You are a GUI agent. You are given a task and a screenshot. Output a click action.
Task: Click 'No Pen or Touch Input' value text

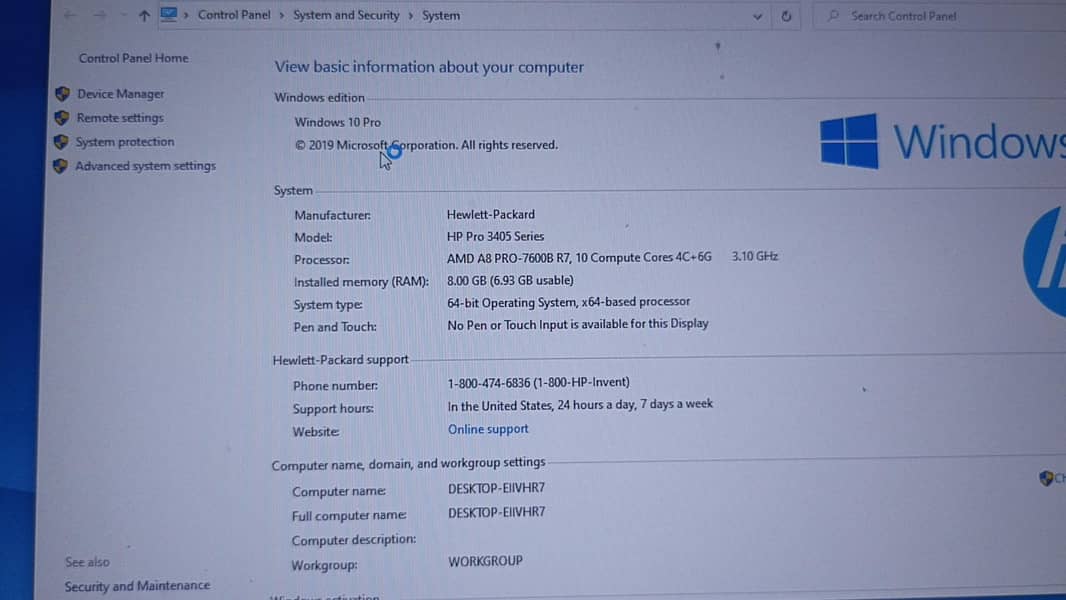[x=577, y=325]
